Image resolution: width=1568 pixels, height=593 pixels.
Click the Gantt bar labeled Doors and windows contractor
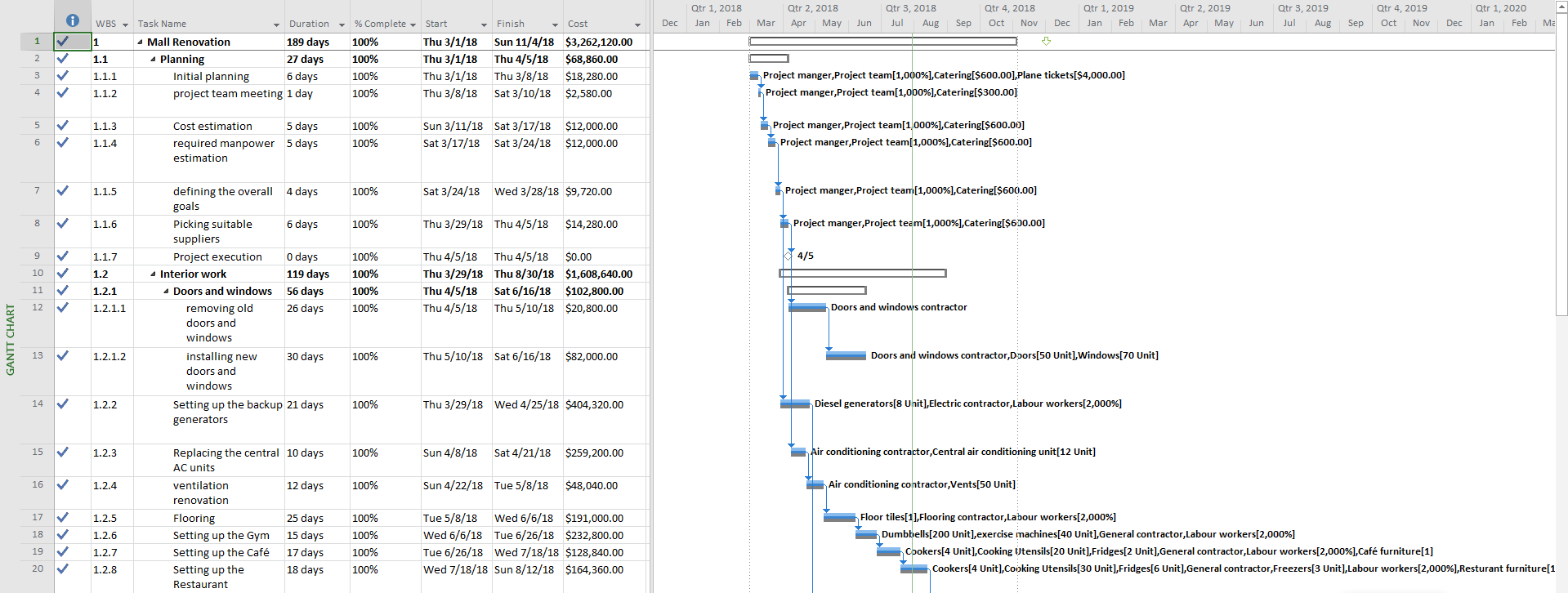(x=807, y=307)
